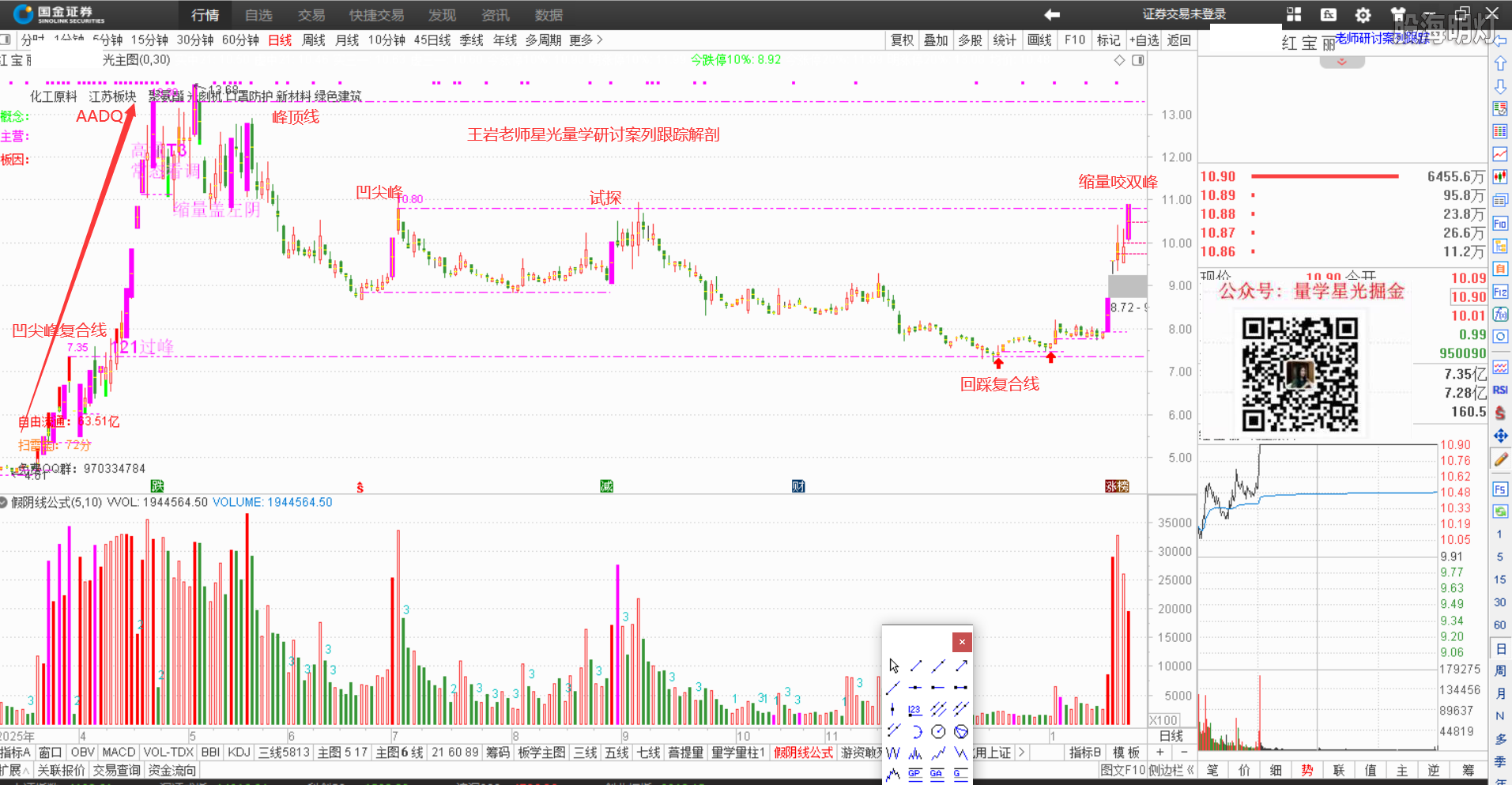The width and height of the screenshot is (1512, 785).
Task: Click the RSI indicator icon in the right sidebar
Action: click(1499, 389)
